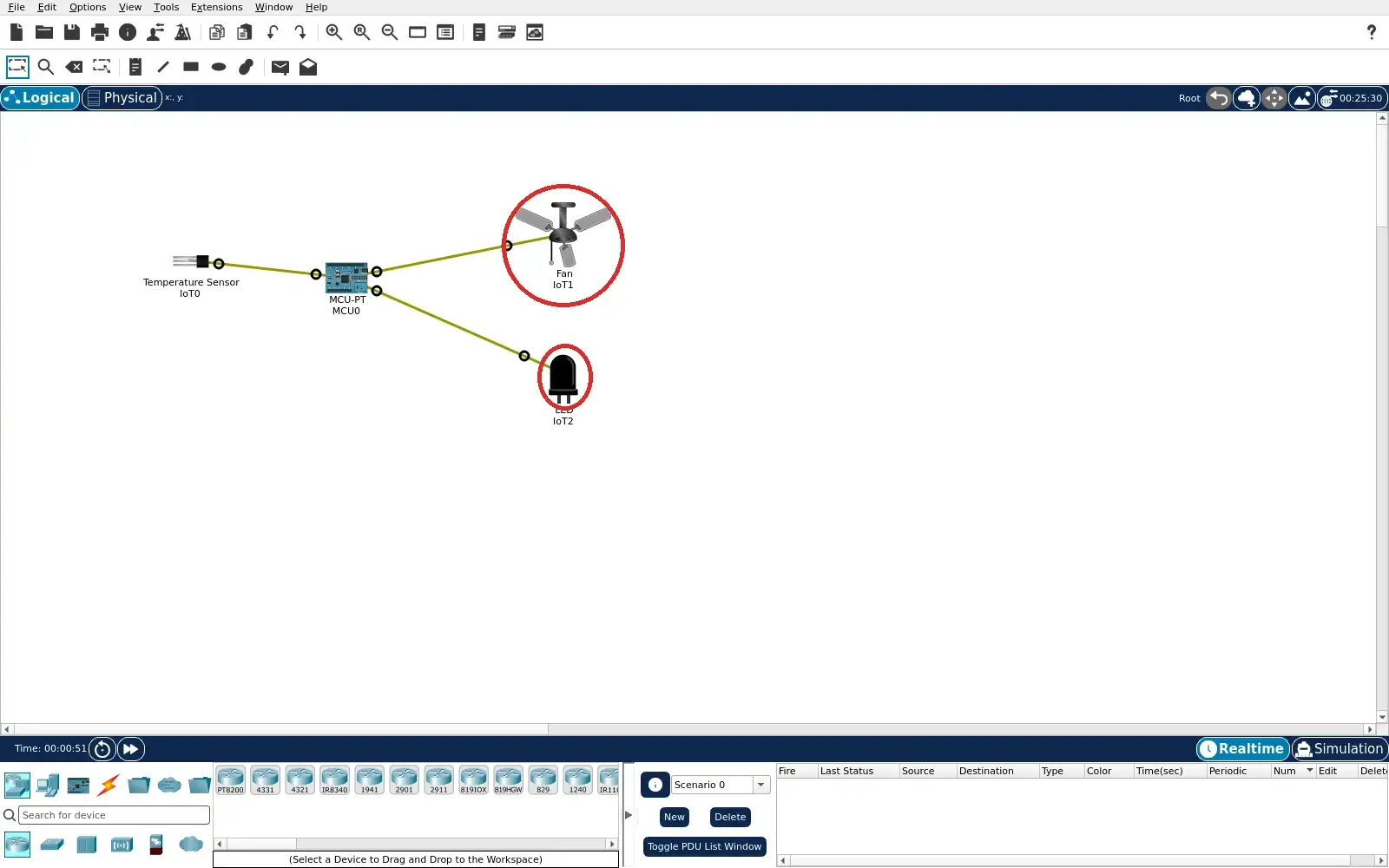The height and width of the screenshot is (868, 1389).
Task: Redo with the redo arrow icon
Action: (x=300, y=32)
